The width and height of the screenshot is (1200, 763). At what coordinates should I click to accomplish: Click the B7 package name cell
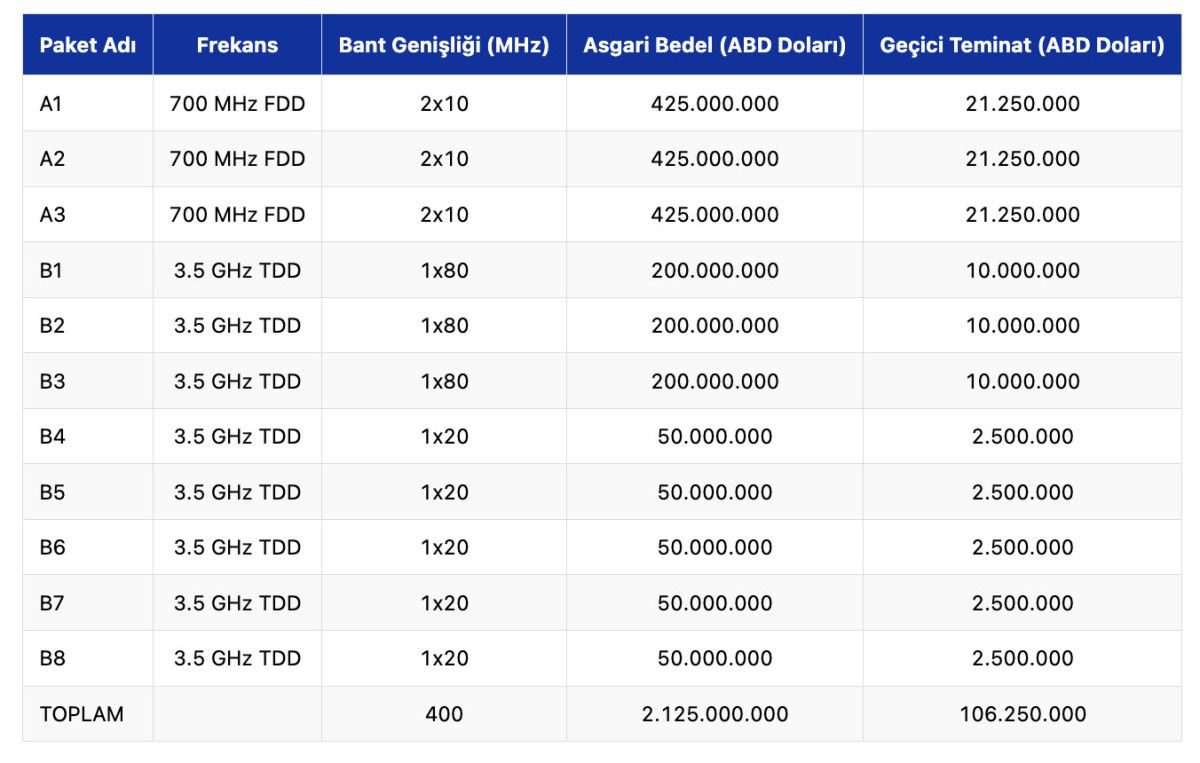coord(51,603)
